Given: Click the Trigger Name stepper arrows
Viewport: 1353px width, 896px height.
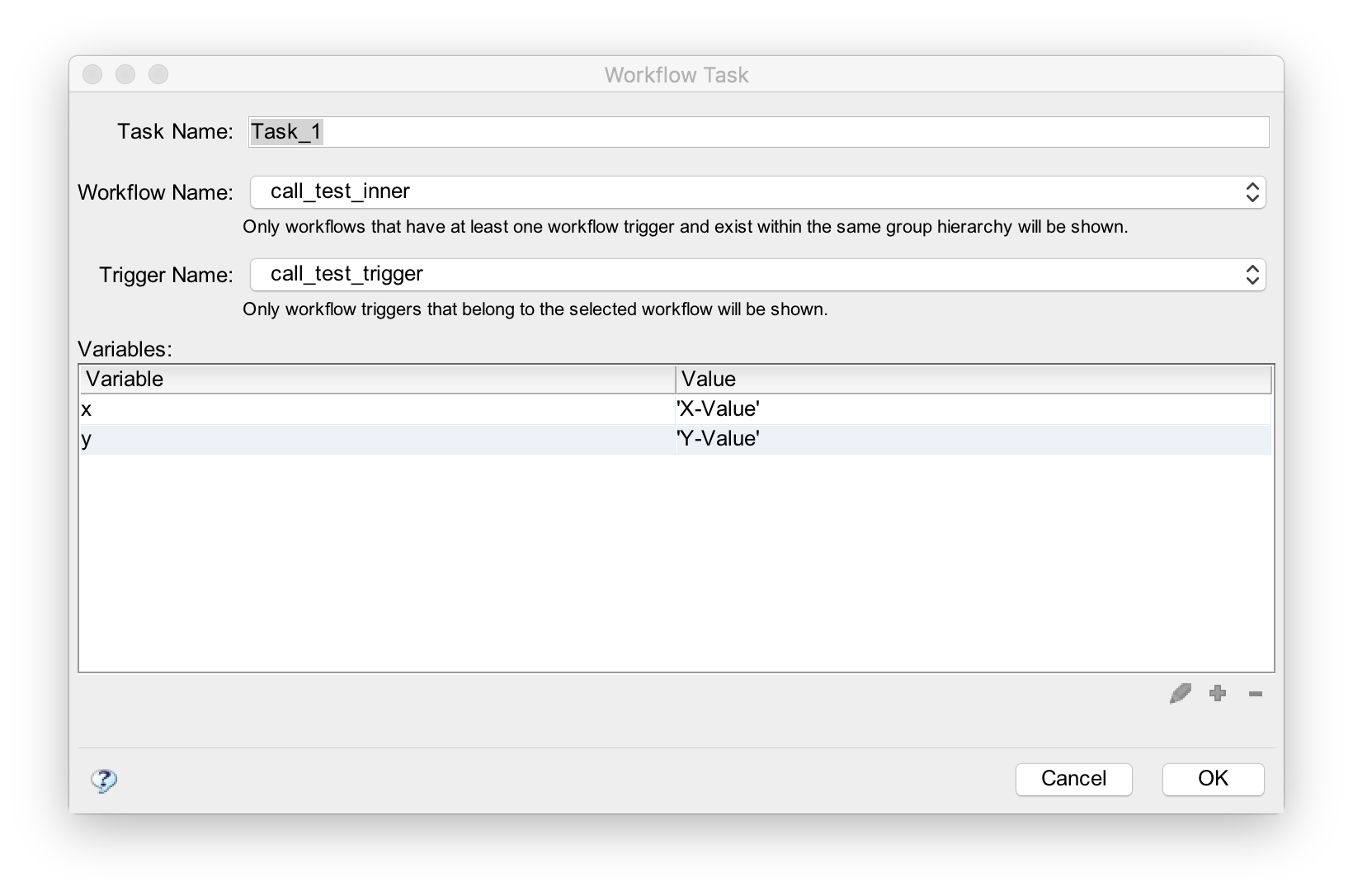Looking at the screenshot, I should pos(1252,275).
